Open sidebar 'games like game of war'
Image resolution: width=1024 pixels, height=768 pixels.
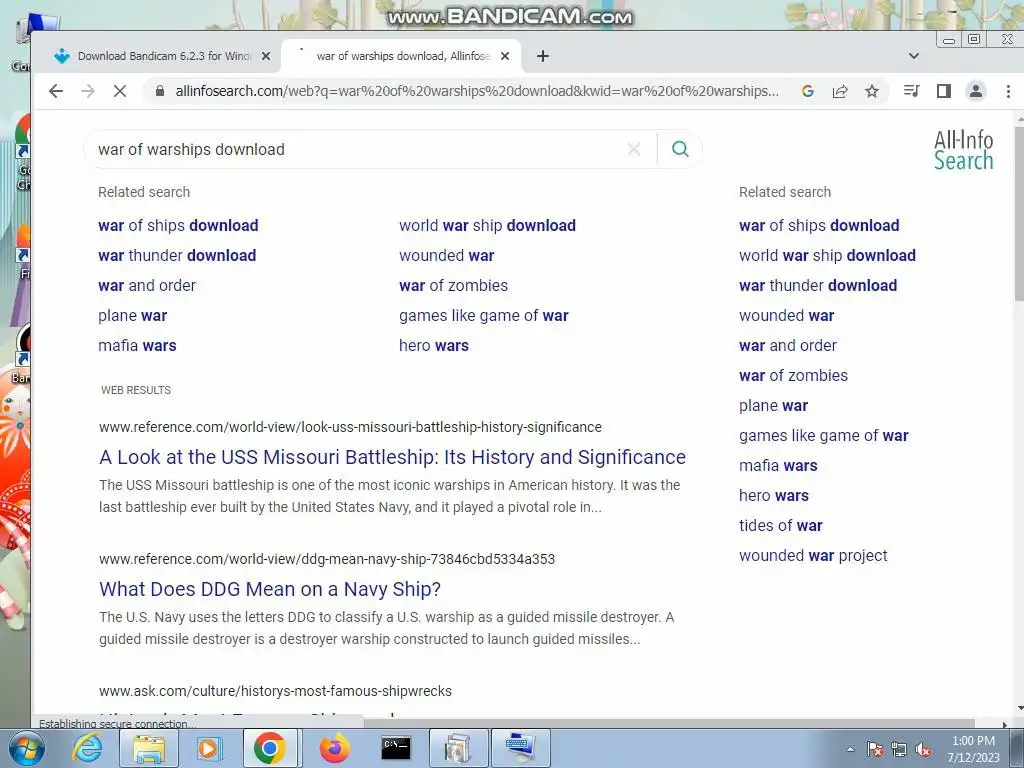point(824,436)
